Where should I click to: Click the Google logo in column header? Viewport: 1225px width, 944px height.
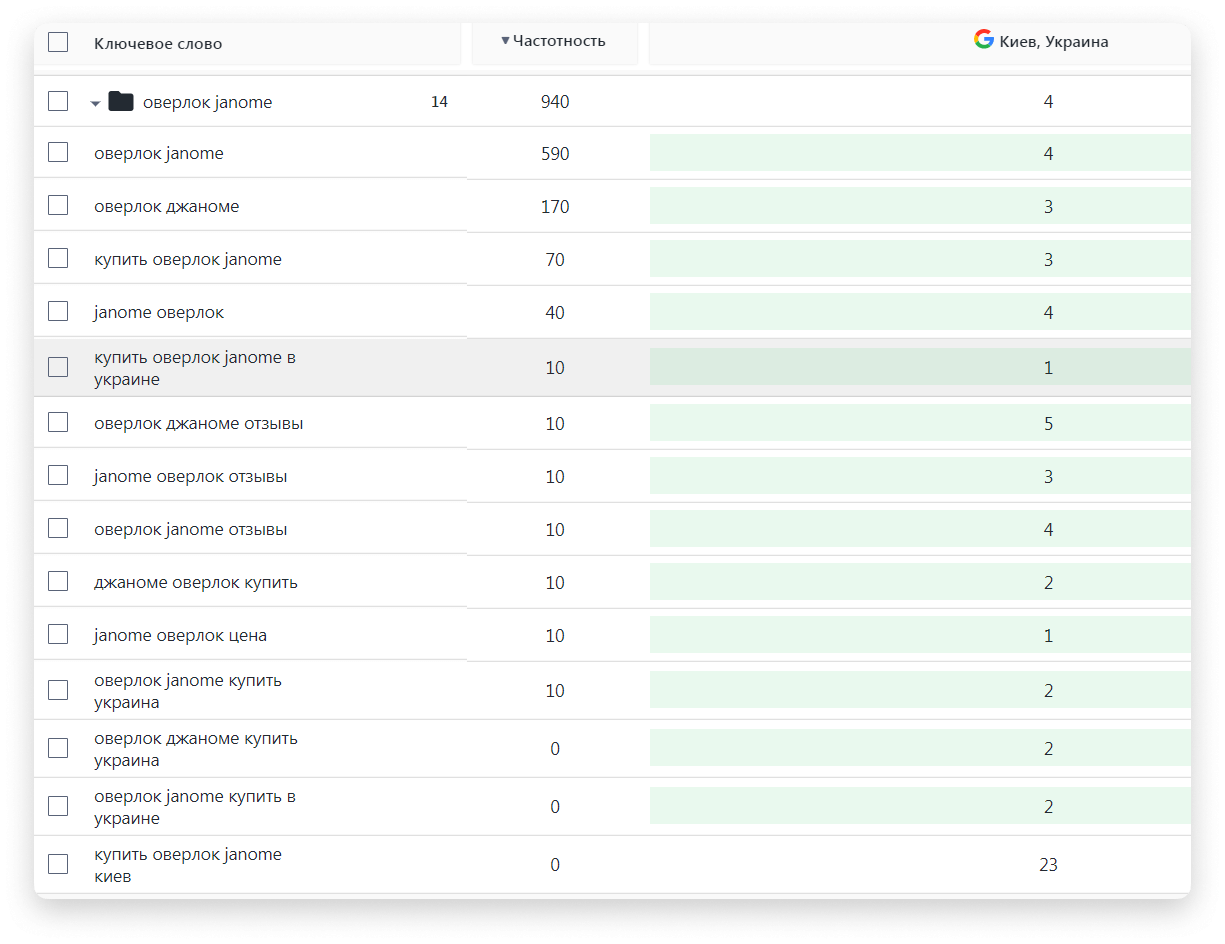pyautogui.click(x=984, y=40)
